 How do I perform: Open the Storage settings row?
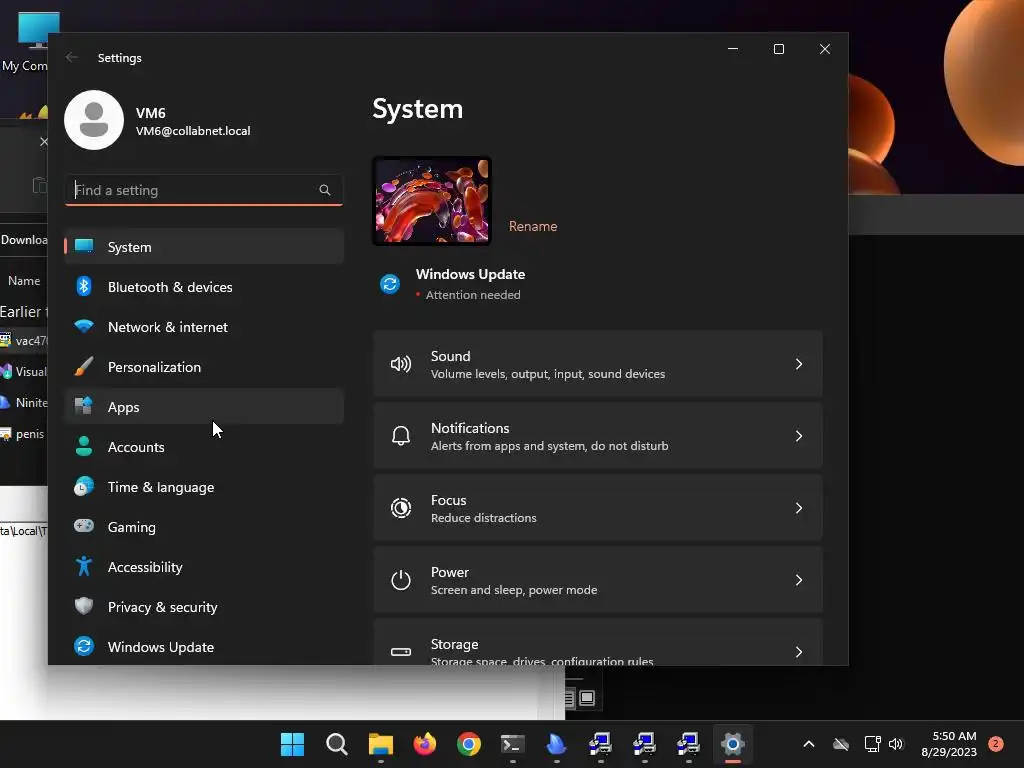pos(598,643)
